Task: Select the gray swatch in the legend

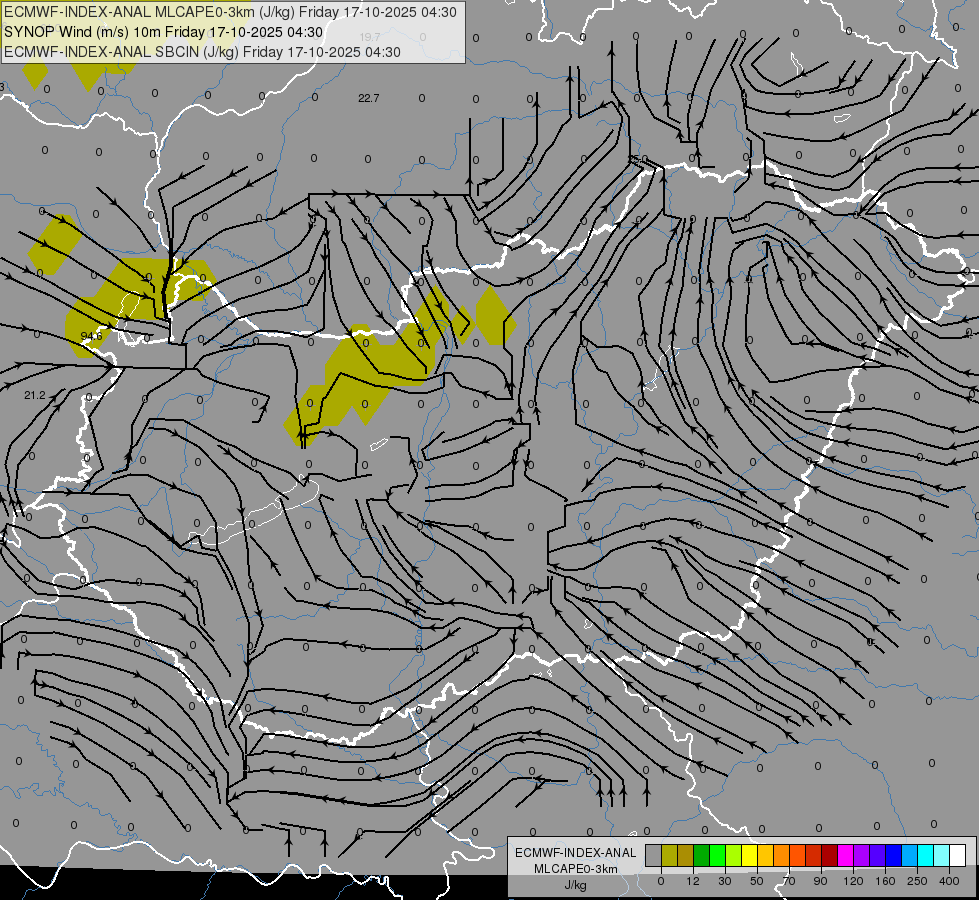Action: [654, 855]
